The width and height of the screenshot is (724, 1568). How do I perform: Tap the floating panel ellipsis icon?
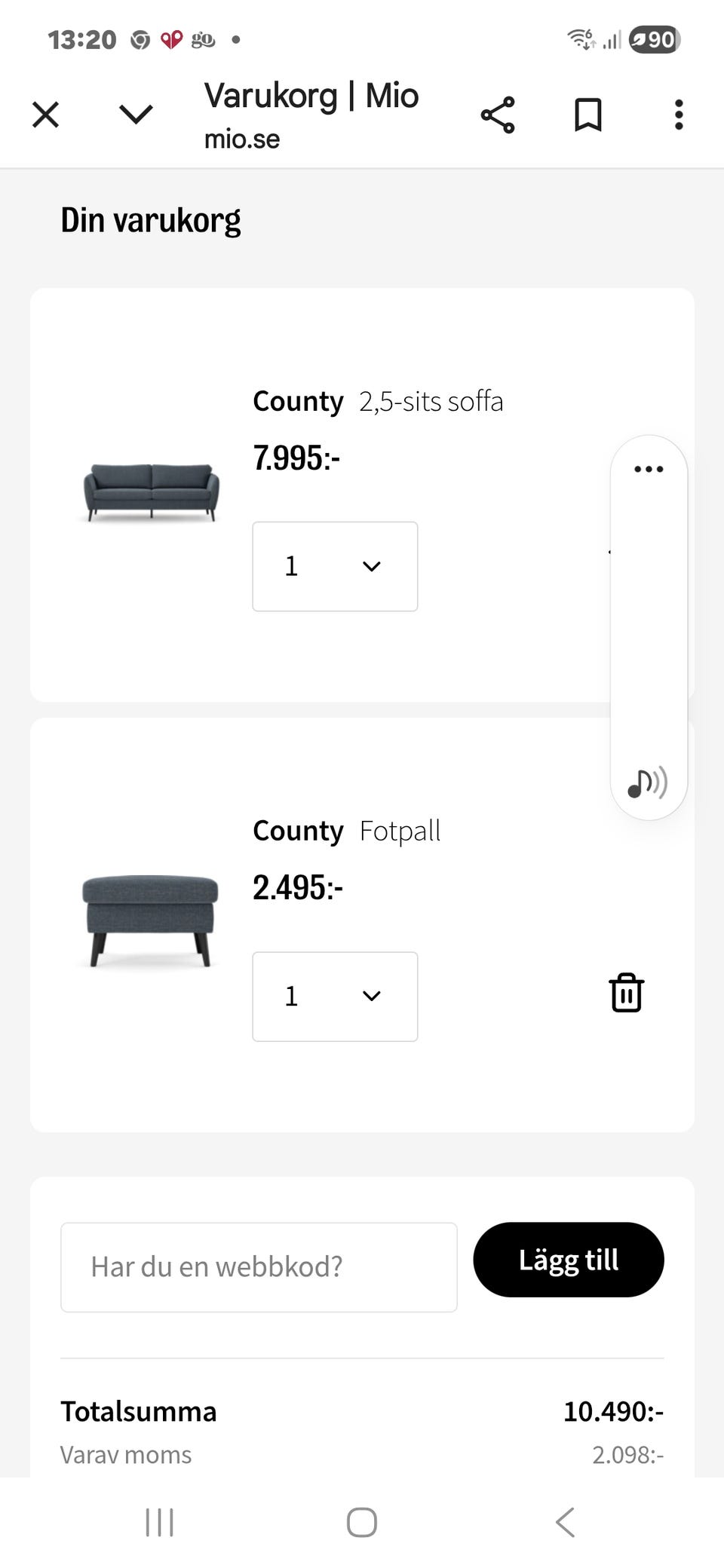[x=649, y=469]
